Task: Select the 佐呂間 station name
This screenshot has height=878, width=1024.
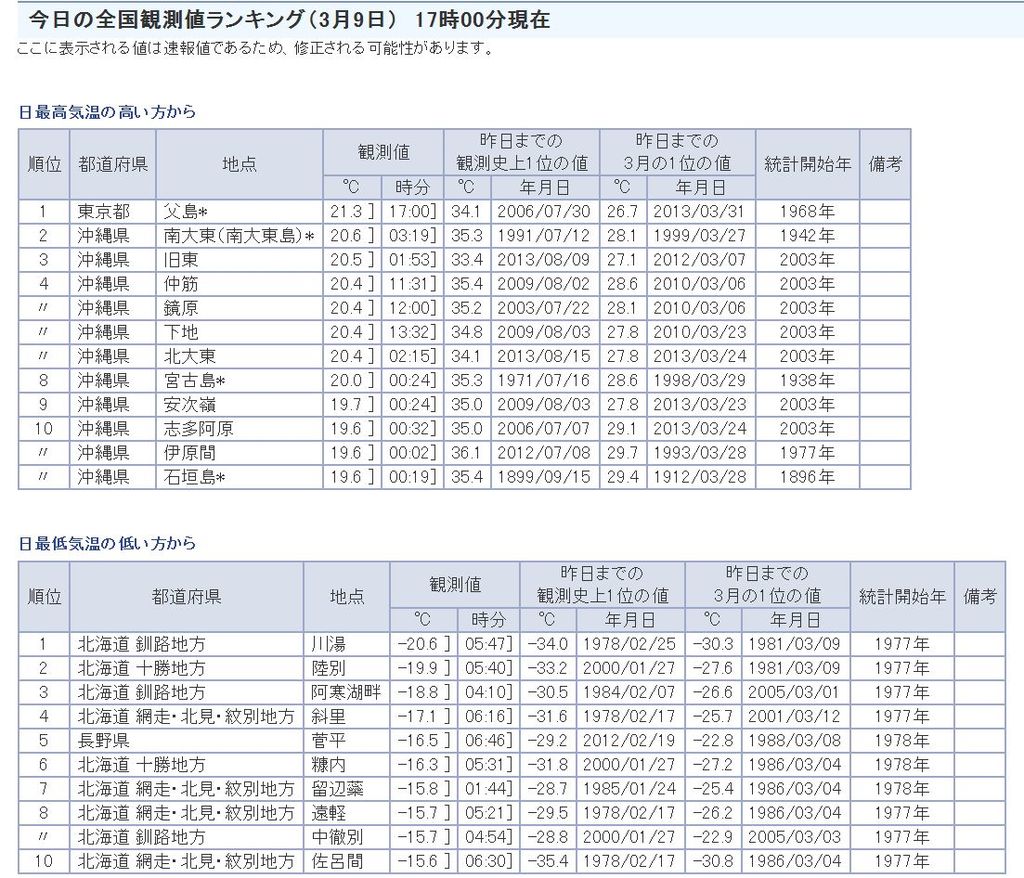Action: (338, 861)
